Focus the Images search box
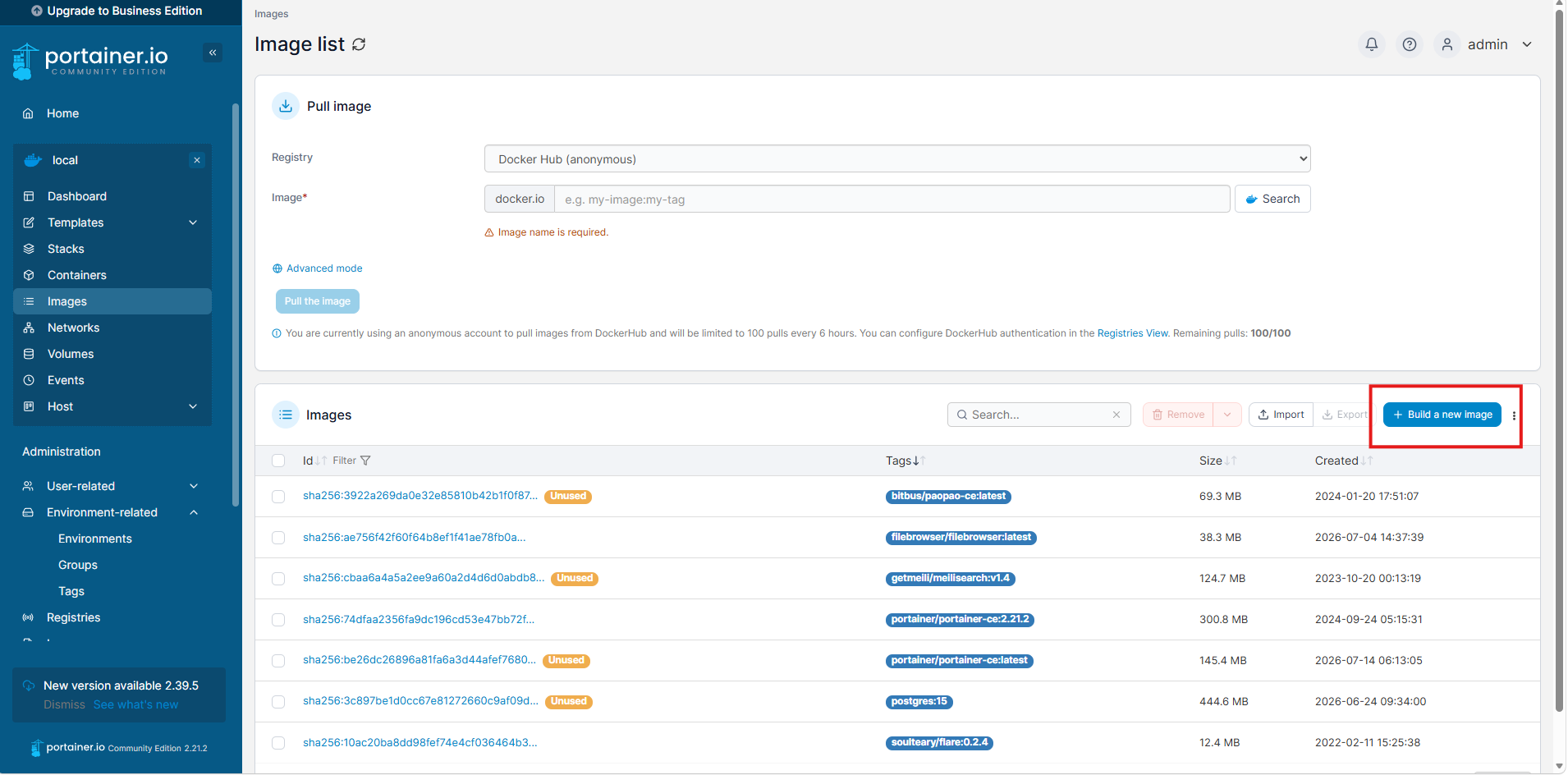 [1039, 415]
